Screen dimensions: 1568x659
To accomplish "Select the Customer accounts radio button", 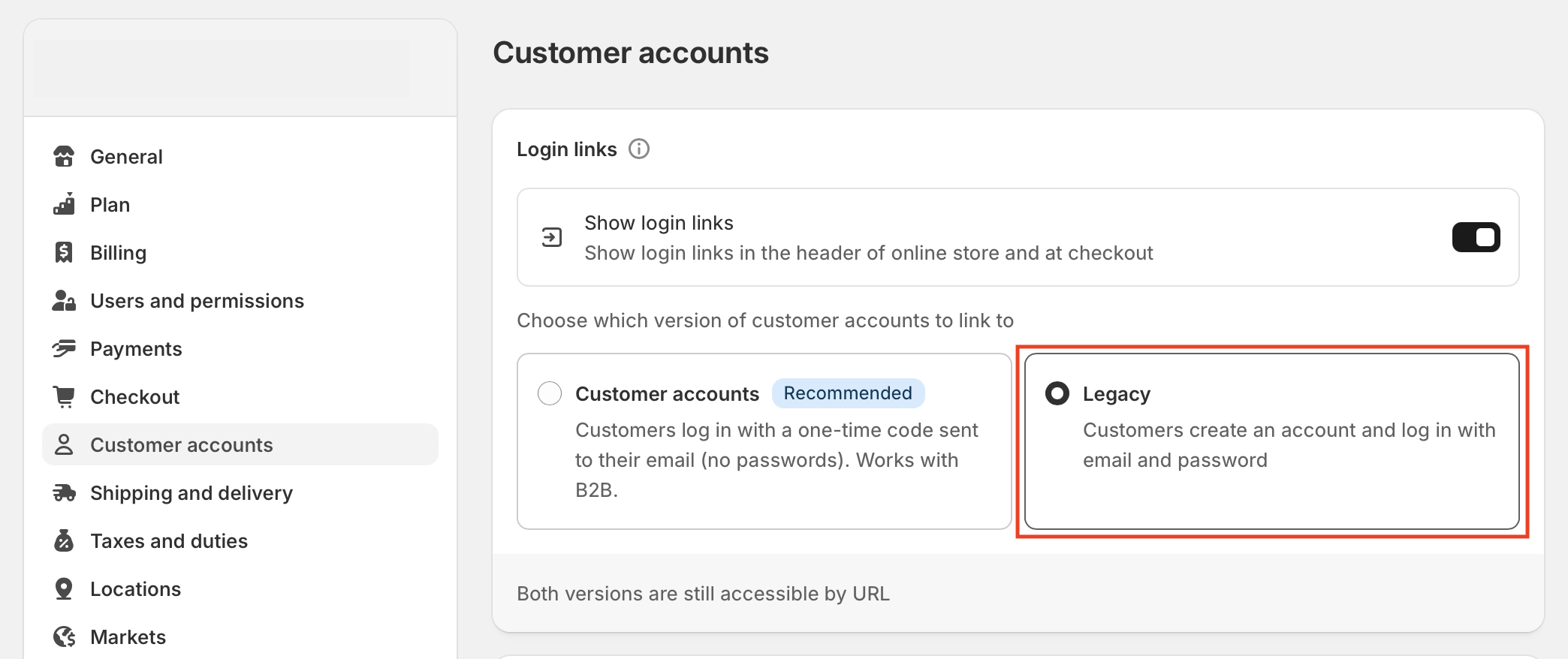I will click(550, 393).
